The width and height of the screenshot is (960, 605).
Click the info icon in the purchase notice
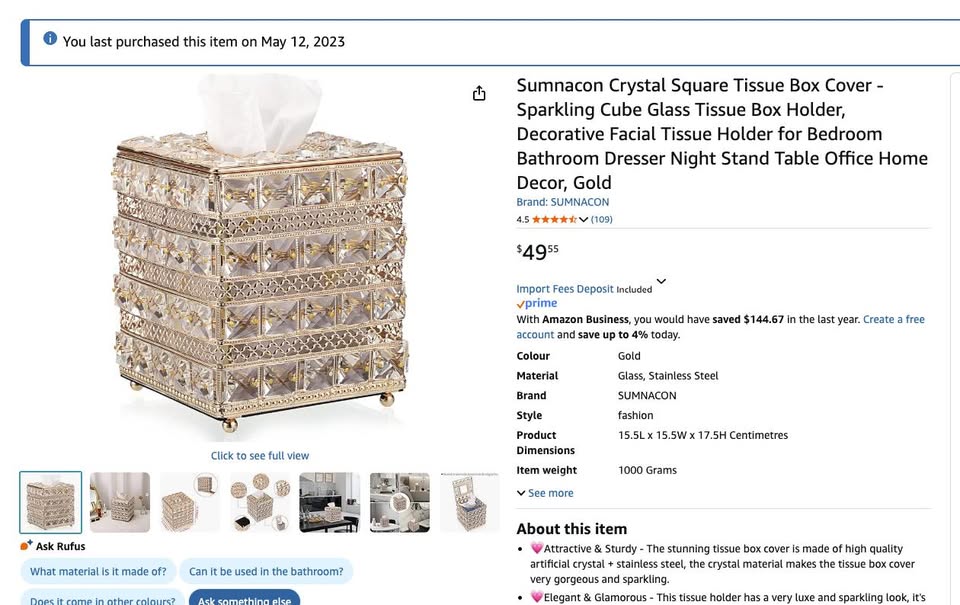50,39
